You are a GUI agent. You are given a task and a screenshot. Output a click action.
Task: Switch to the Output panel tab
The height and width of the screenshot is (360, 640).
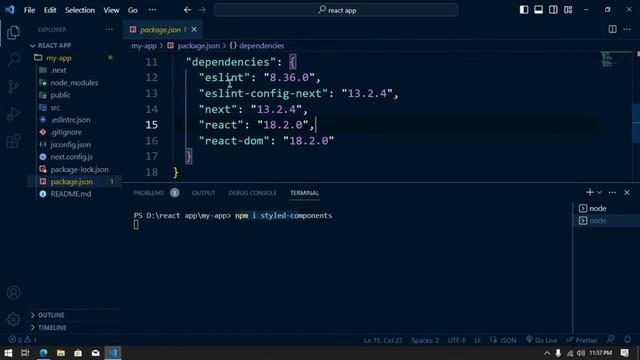point(203,193)
